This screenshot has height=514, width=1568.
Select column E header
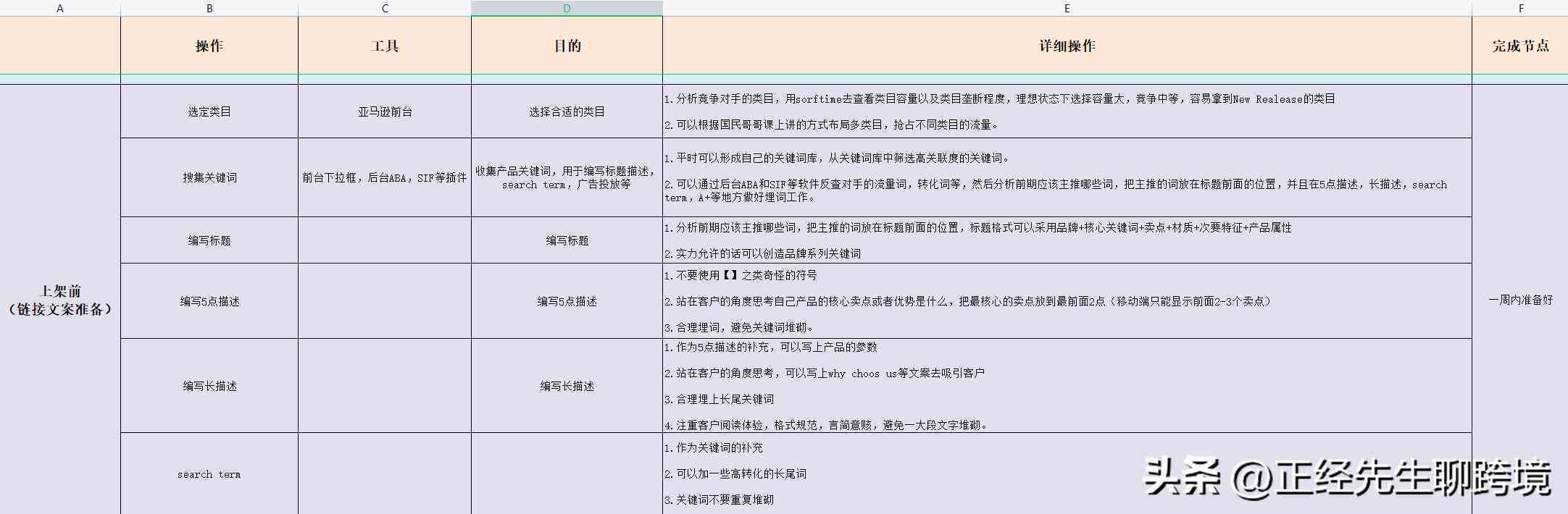click(1067, 8)
